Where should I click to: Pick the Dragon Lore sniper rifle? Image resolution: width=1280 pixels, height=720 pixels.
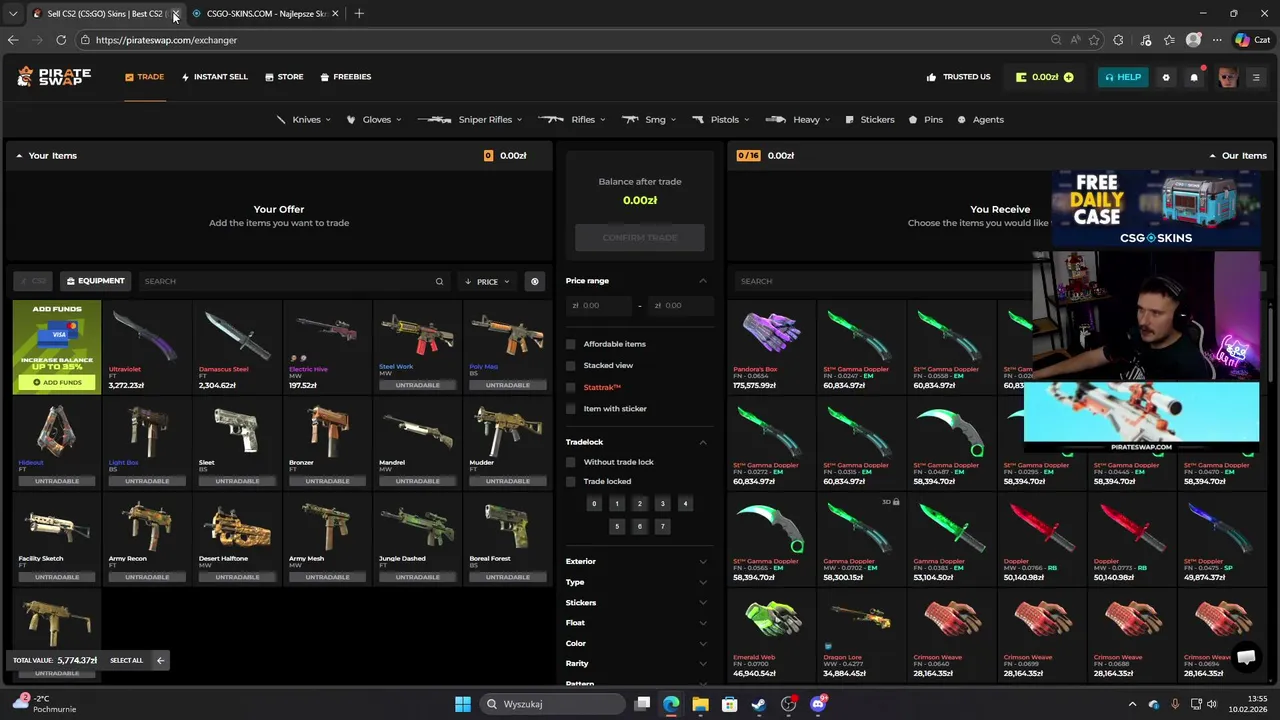click(x=861, y=636)
